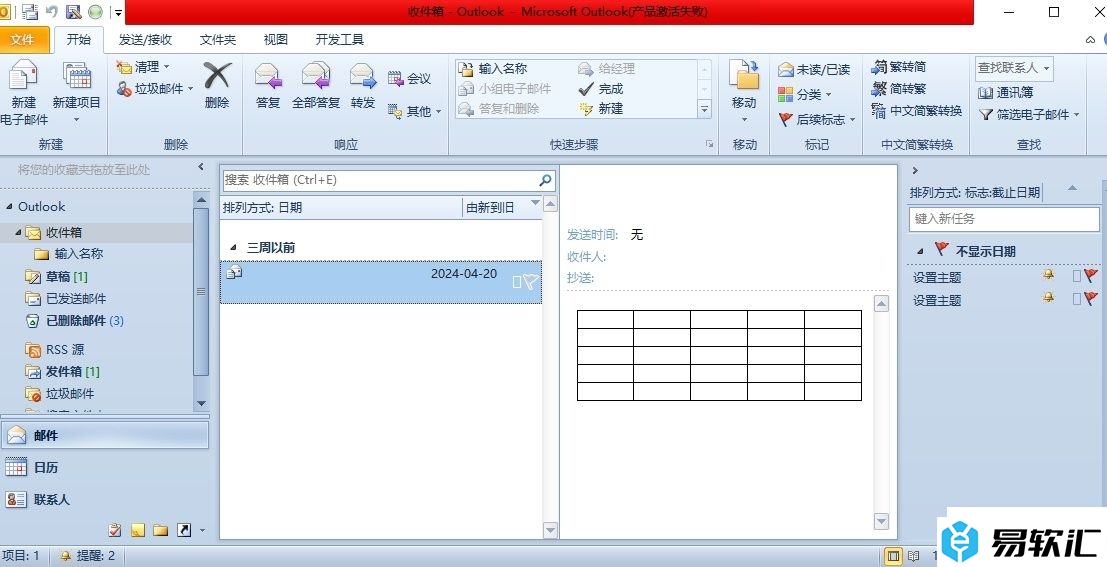Switch to 发送/接收 tab

pos(145,40)
